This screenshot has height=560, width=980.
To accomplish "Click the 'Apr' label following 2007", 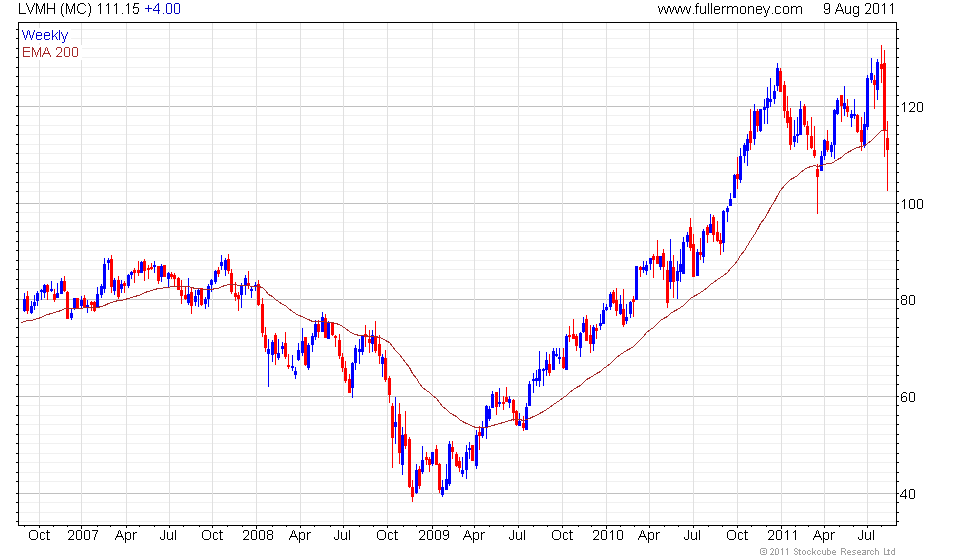I will 126,536.
